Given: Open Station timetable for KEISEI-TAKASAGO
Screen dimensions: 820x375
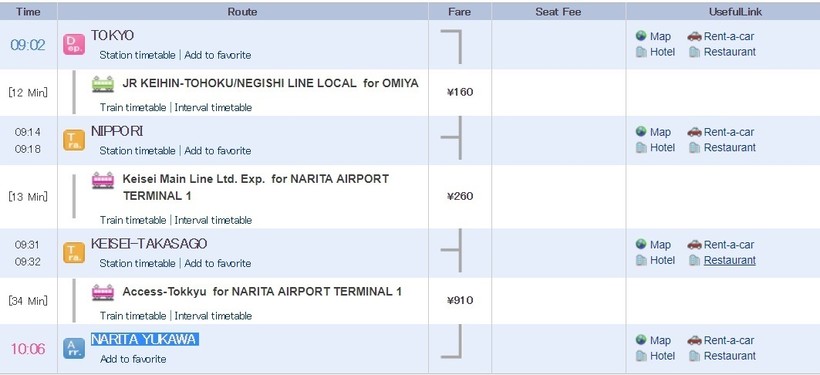Looking at the screenshot, I should point(138,263).
